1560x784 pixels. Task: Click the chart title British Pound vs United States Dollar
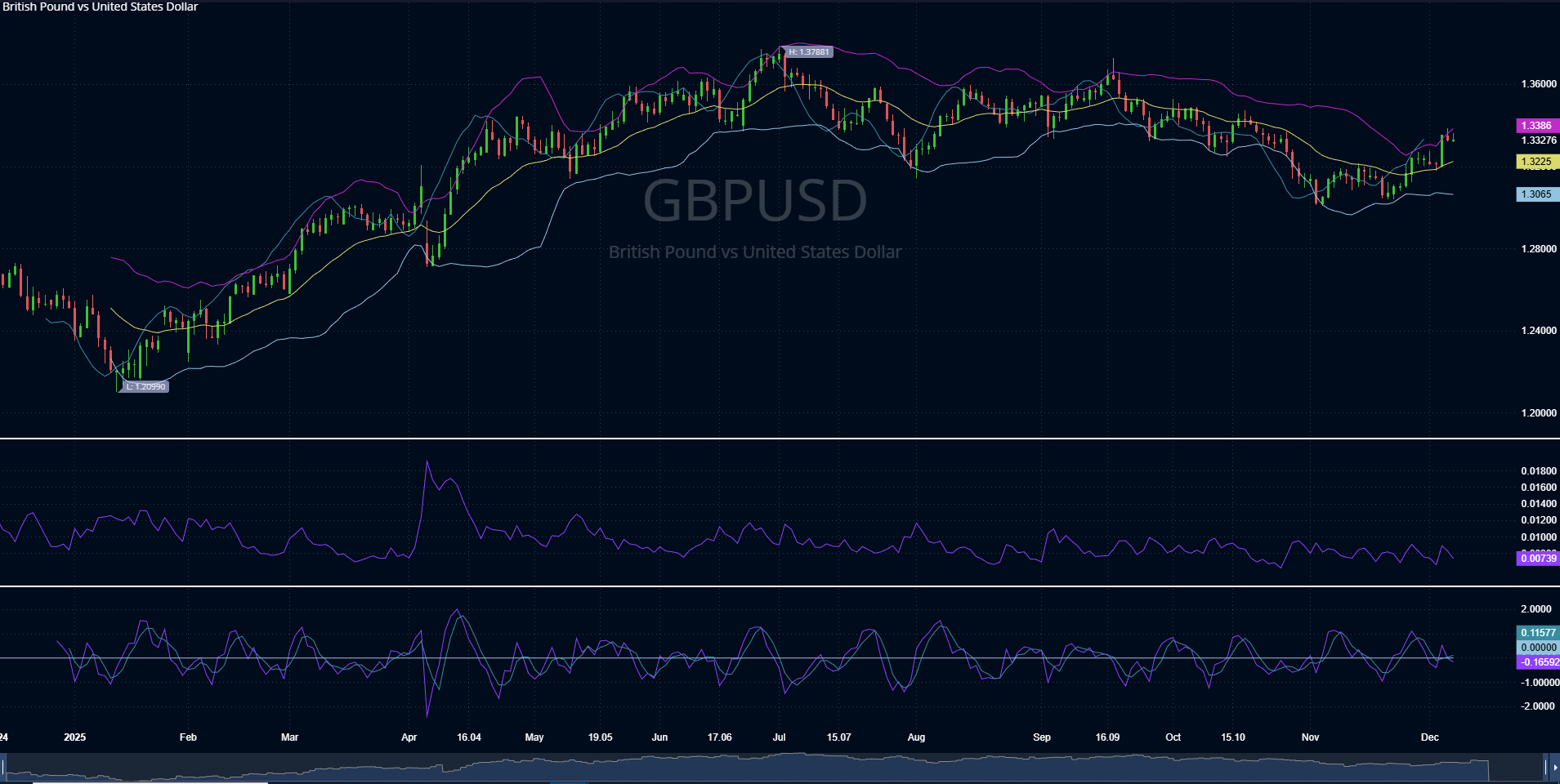coord(100,7)
